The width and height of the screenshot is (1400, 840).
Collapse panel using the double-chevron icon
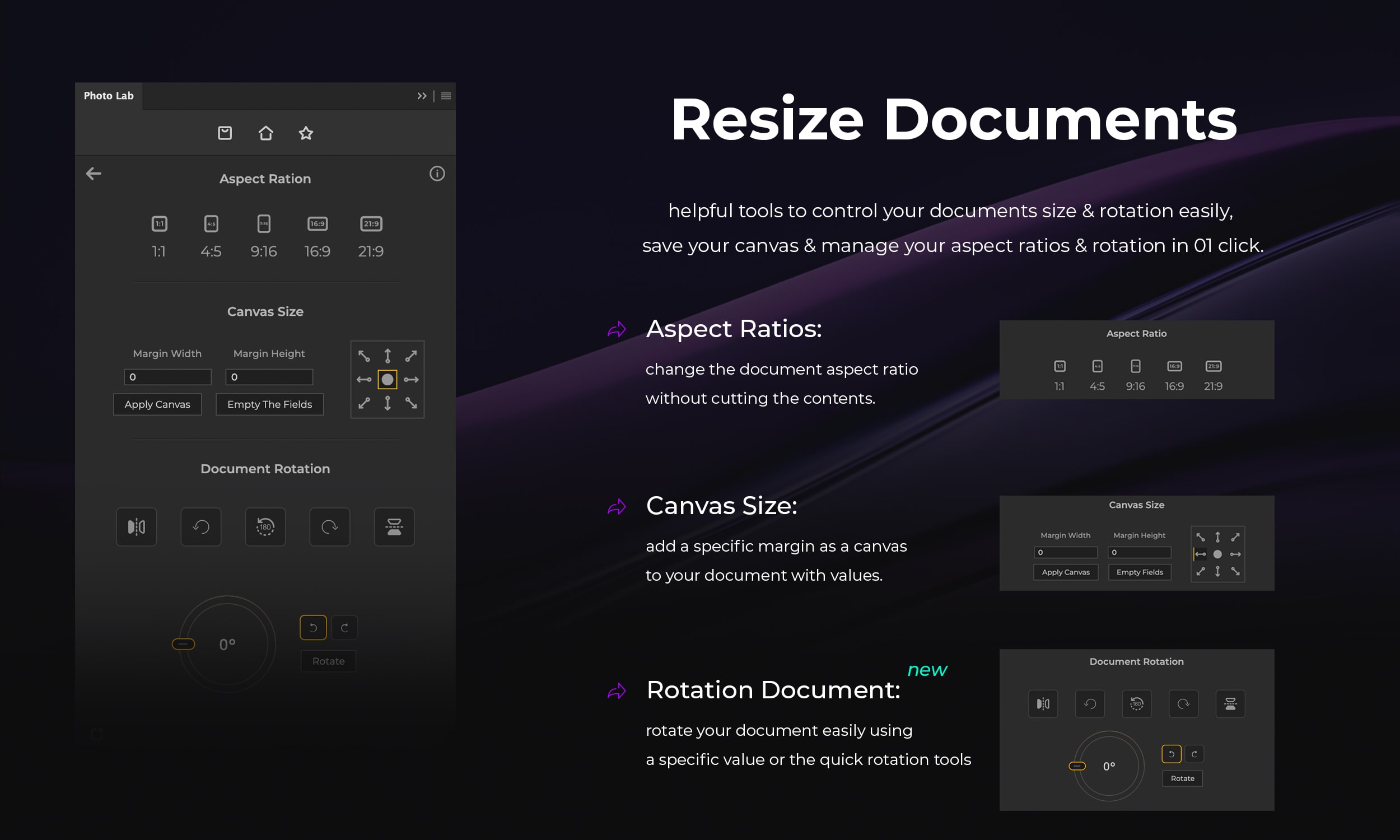click(x=422, y=96)
